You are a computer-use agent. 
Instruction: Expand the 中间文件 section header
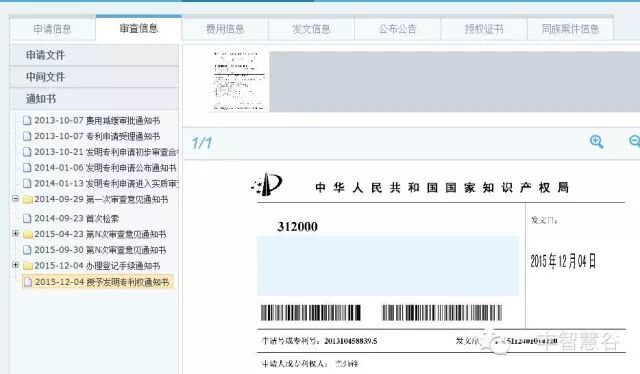(94, 77)
